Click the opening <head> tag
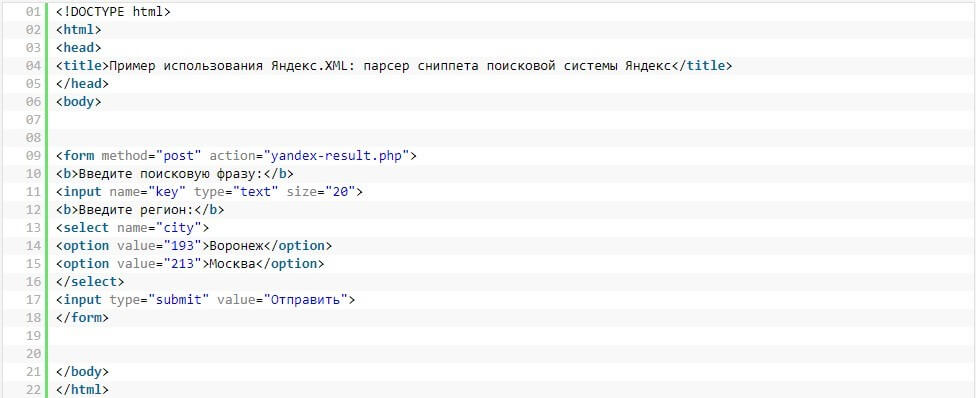The width and height of the screenshot is (976, 398). pos(78,48)
